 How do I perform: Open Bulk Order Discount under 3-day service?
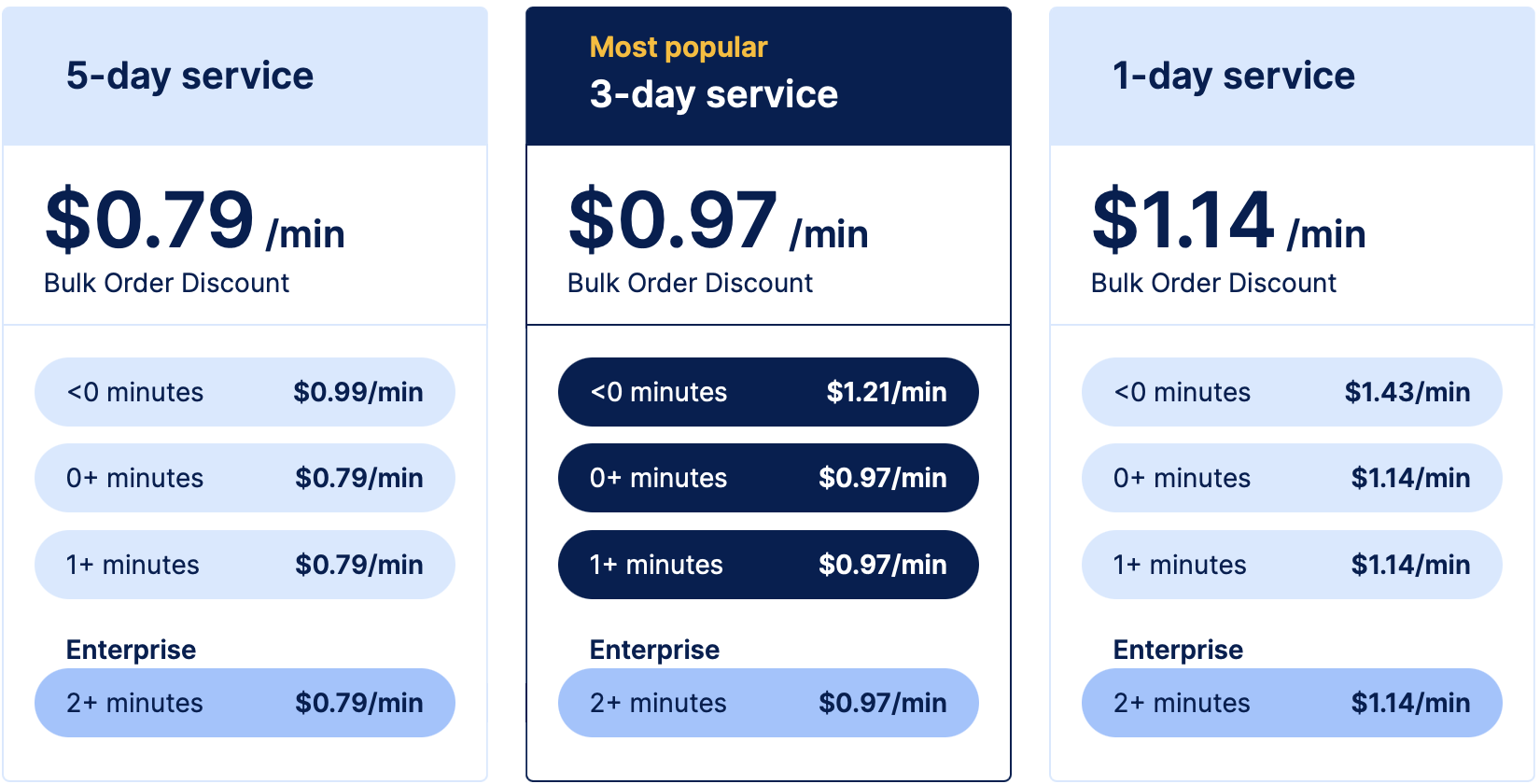(x=691, y=283)
